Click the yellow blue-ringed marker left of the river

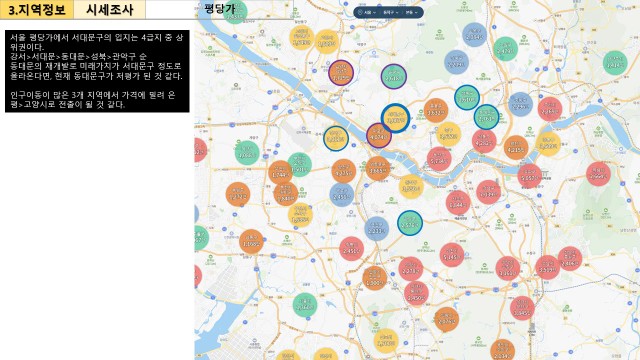tap(336, 138)
